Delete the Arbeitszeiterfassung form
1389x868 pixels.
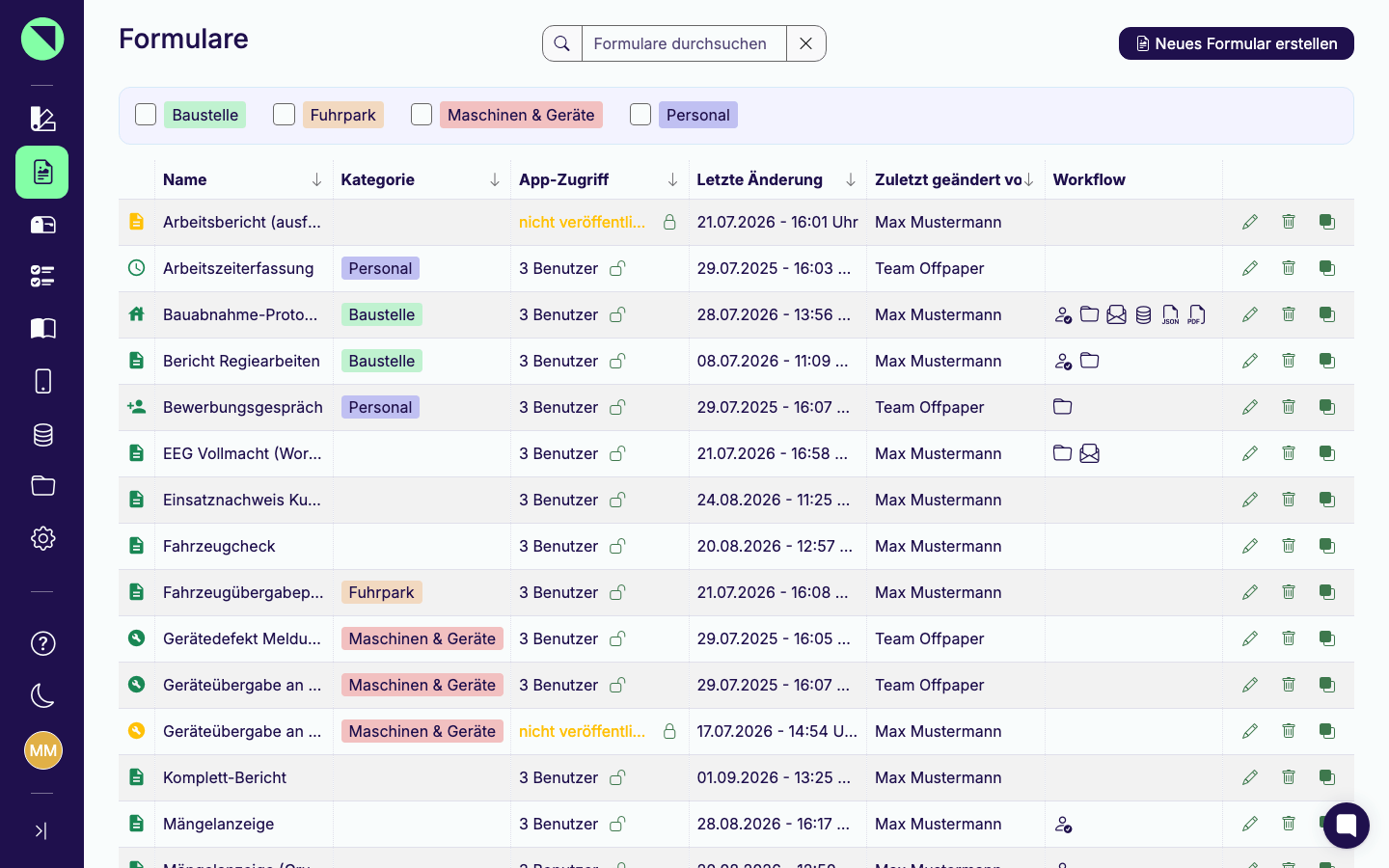(1289, 268)
